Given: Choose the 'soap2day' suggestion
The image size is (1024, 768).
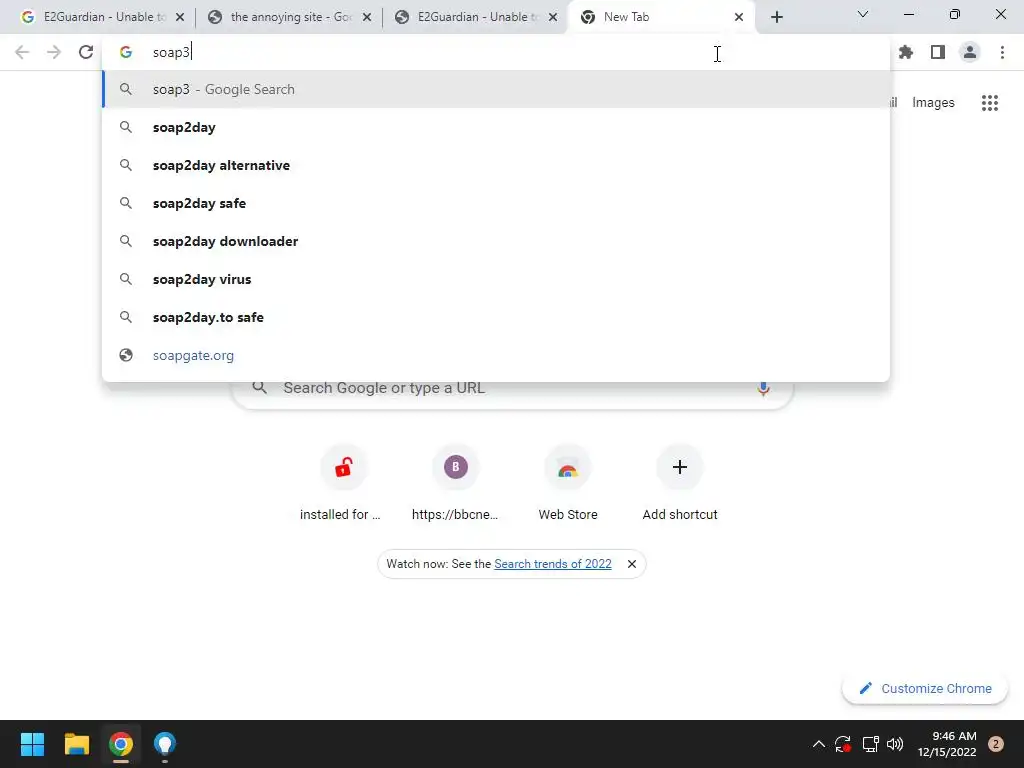Looking at the screenshot, I should pyautogui.click(x=496, y=127).
